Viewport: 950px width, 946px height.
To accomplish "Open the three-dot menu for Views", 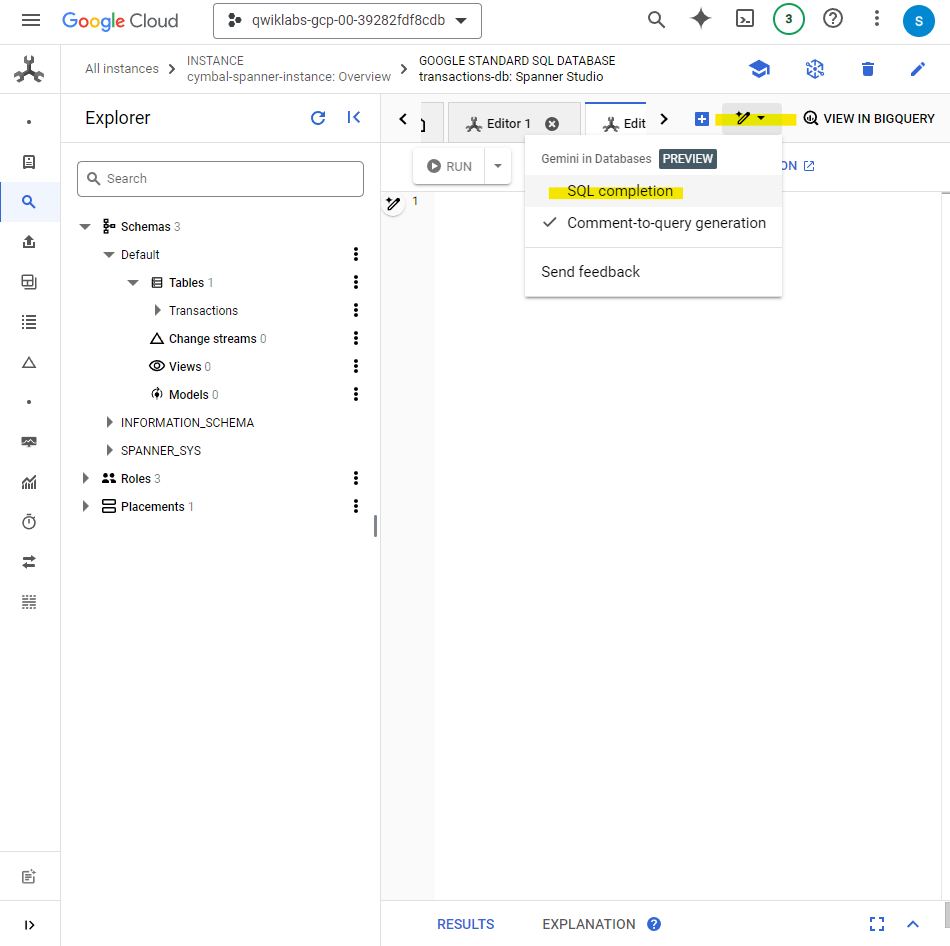I will pyautogui.click(x=356, y=366).
